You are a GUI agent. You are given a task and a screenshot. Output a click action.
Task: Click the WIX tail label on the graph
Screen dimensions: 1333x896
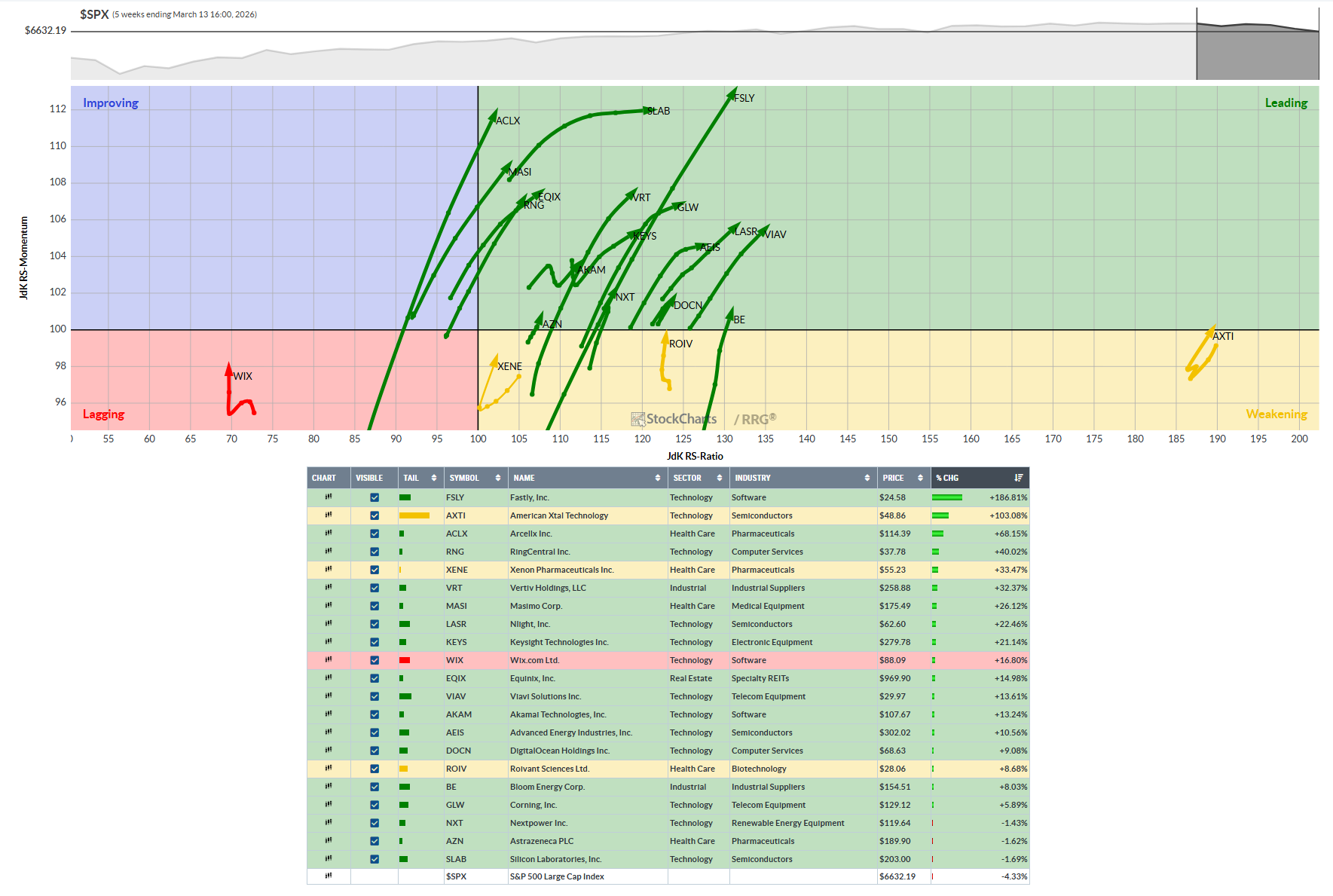[243, 376]
